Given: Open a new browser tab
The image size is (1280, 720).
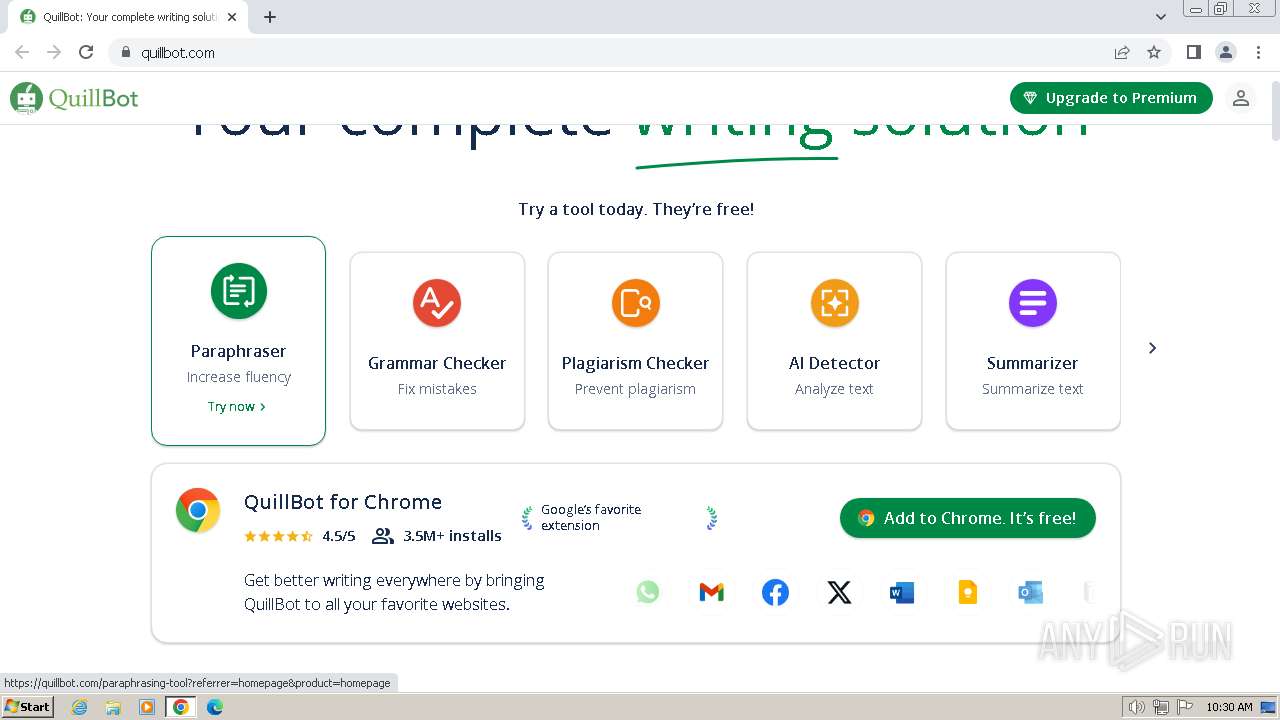Looking at the screenshot, I should [x=270, y=17].
